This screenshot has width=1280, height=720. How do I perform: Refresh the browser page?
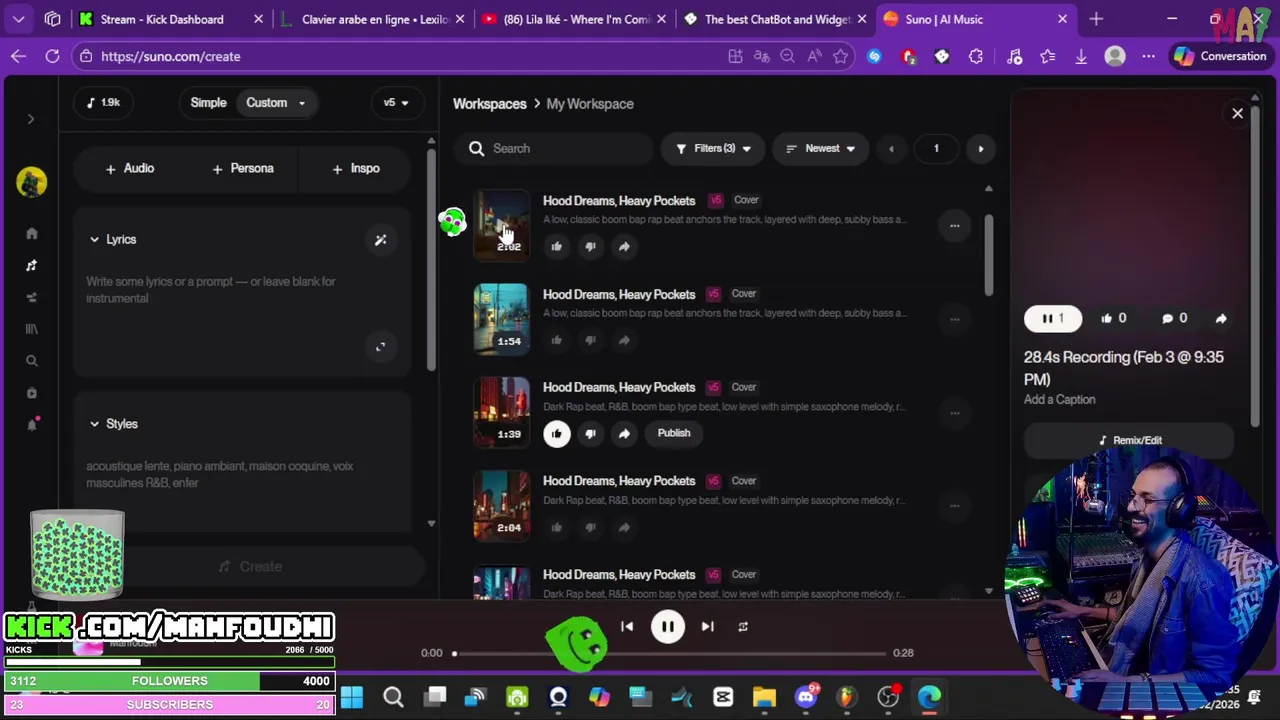52,56
